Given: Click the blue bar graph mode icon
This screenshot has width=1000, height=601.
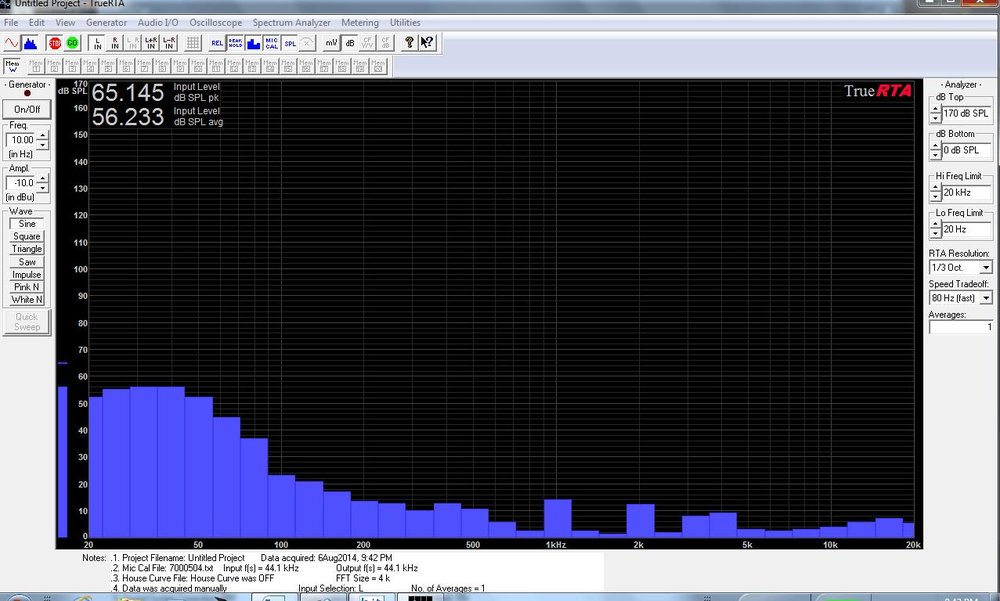Looking at the screenshot, I should click(x=253, y=43).
